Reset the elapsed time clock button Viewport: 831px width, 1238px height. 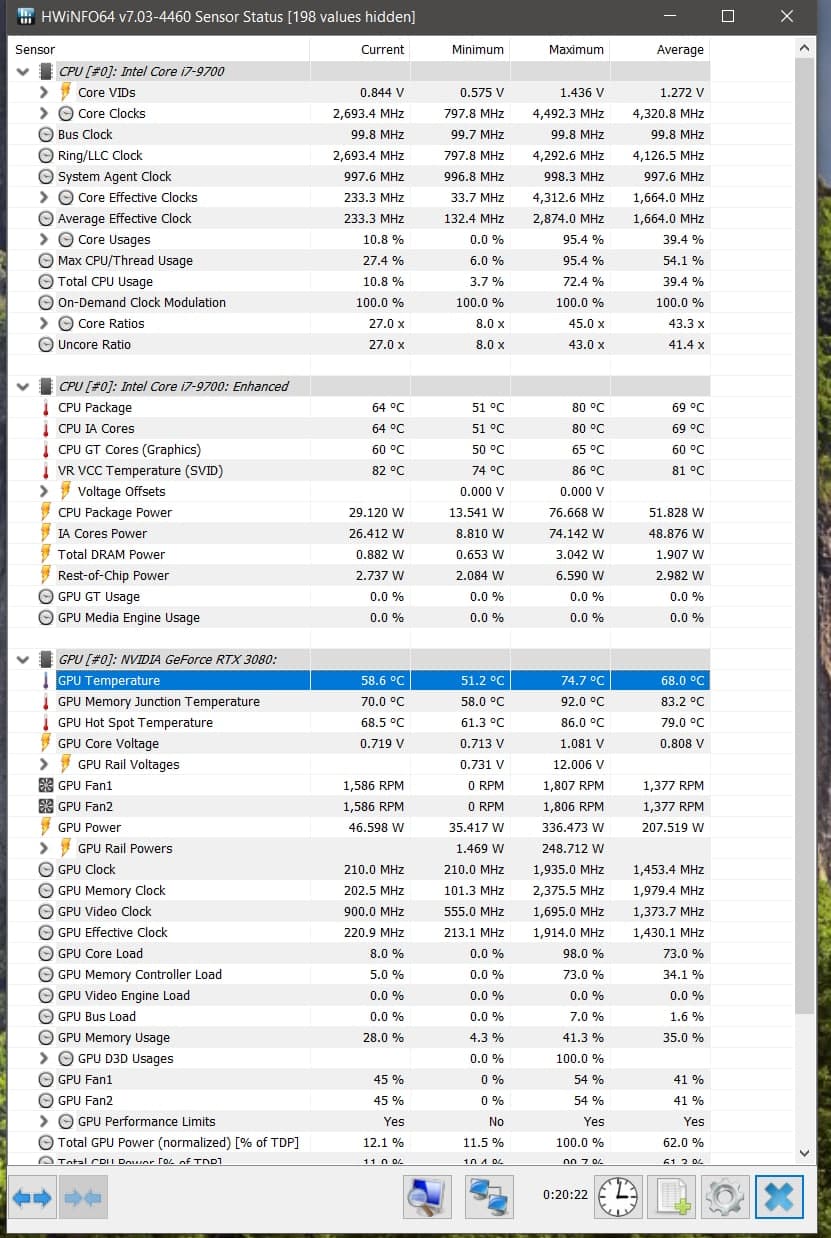pos(619,1196)
